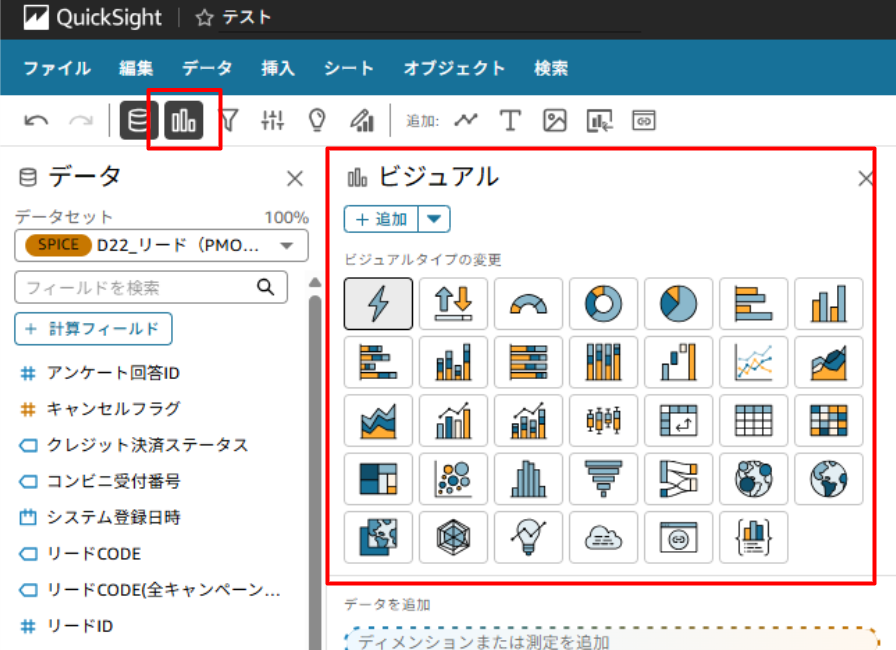Add custom content link toolbar item
The image size is (896, 650).
point(643,121)
